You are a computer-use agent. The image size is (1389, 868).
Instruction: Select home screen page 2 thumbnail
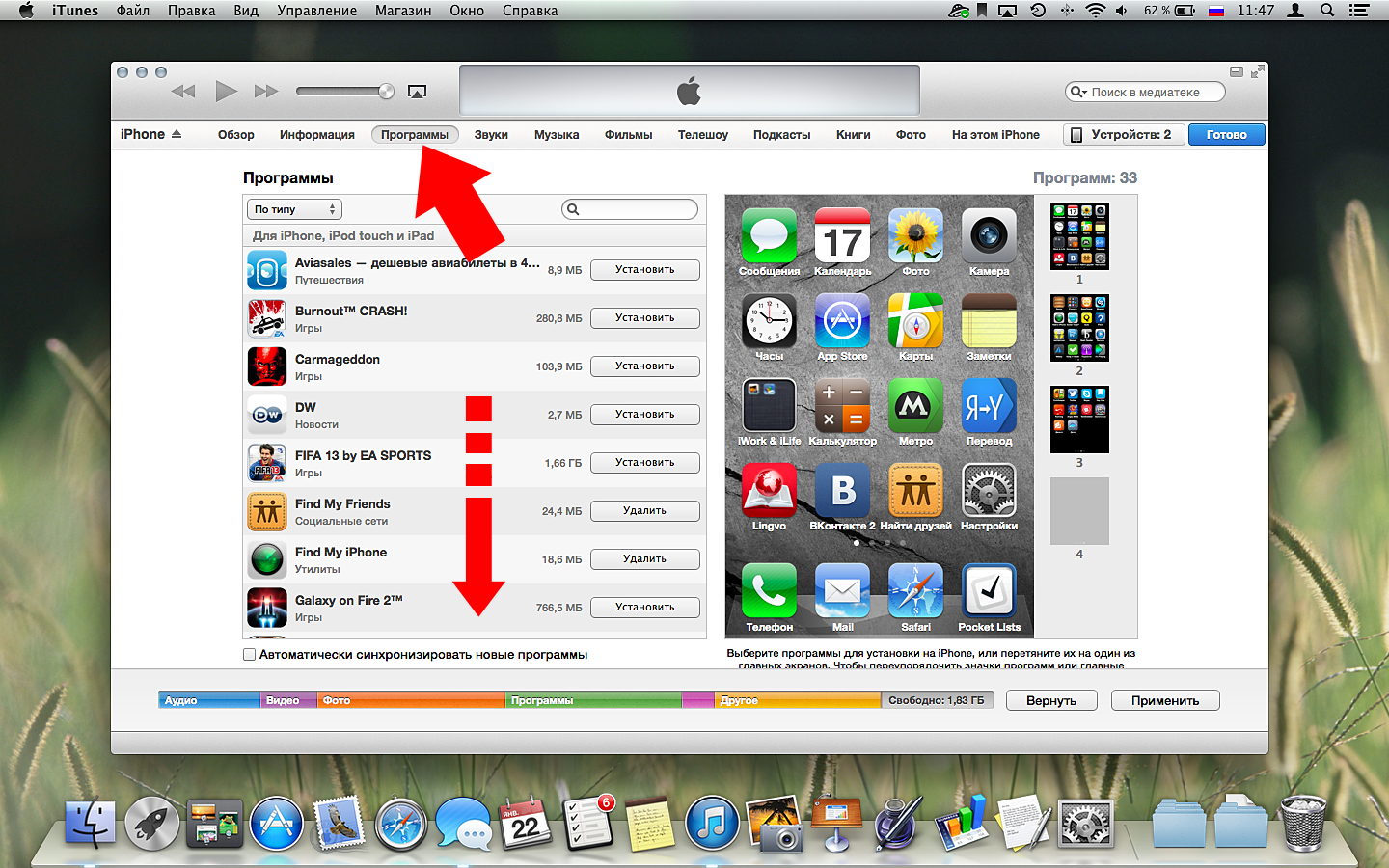point(1079,328)
